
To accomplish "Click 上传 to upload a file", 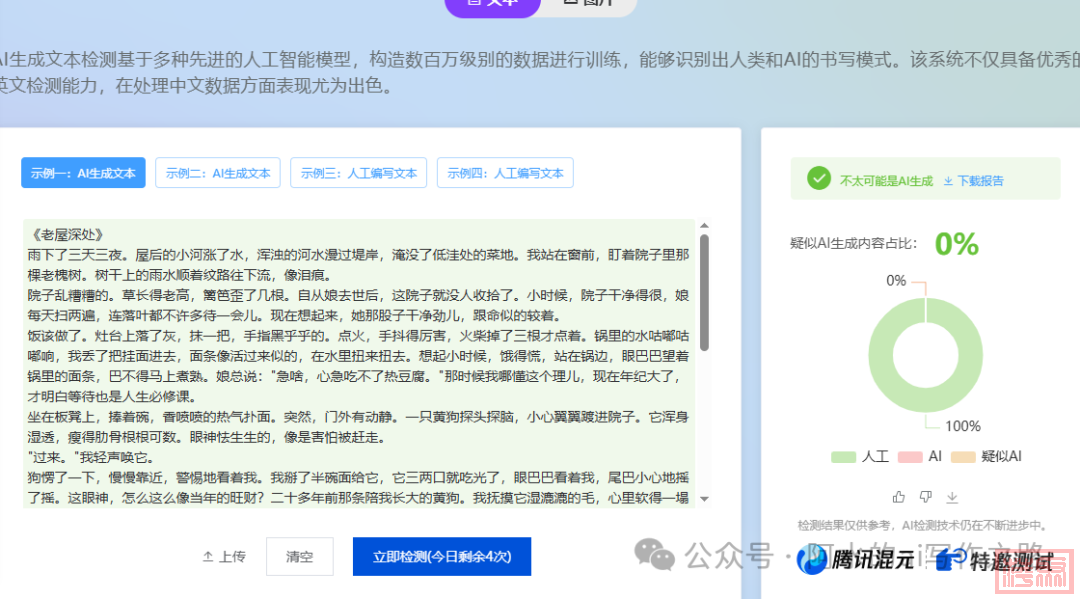I will tap(224, 556).
